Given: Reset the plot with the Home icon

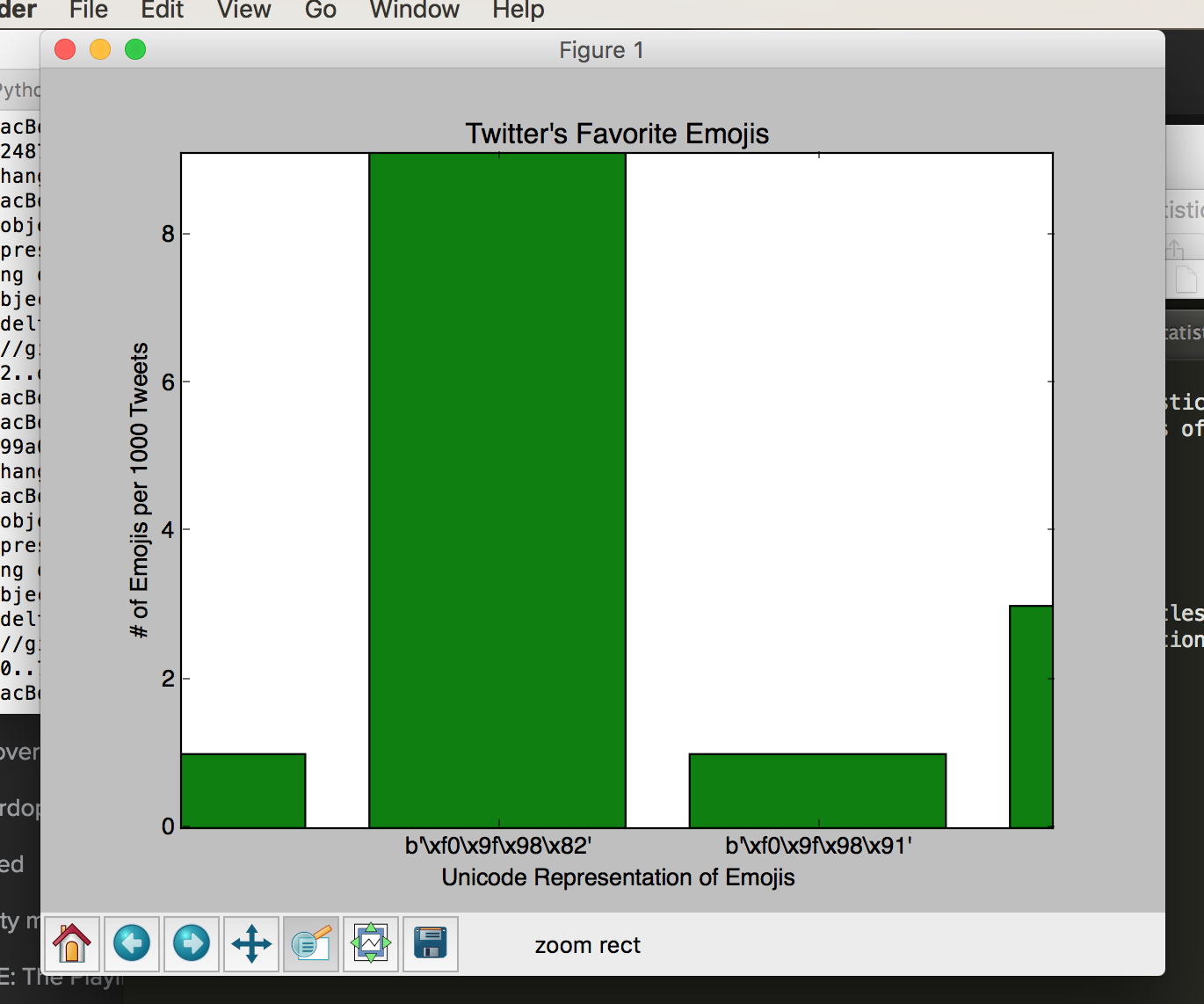Looking at the screenshot, I should point(72,944).
